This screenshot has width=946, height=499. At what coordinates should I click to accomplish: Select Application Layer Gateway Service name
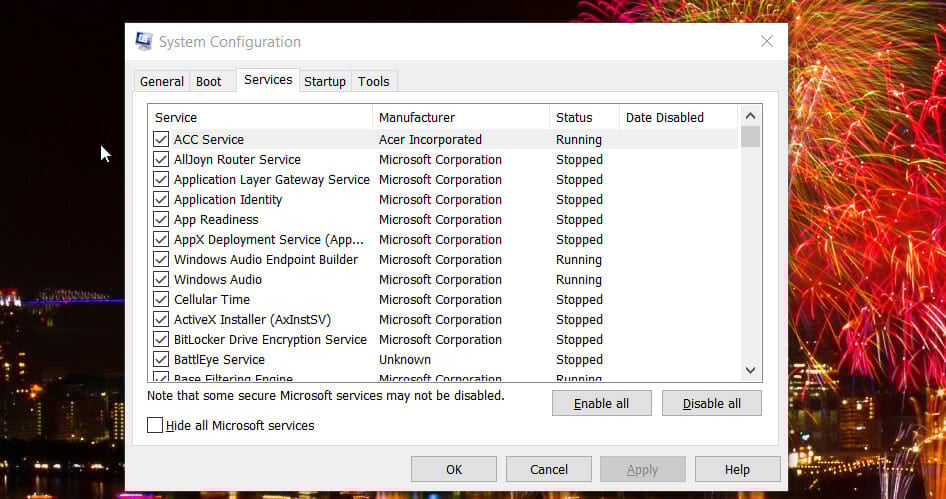(271, 179)
